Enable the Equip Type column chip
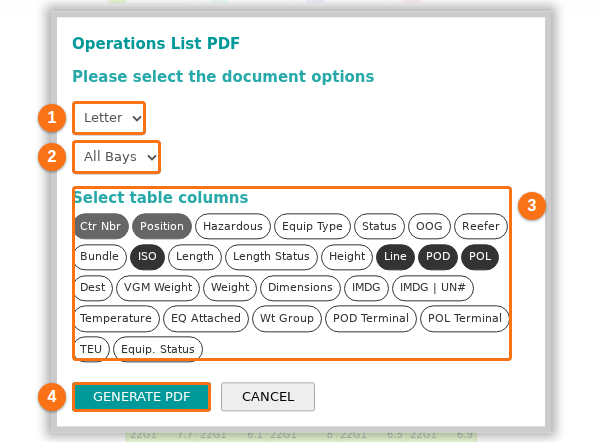 312,226
